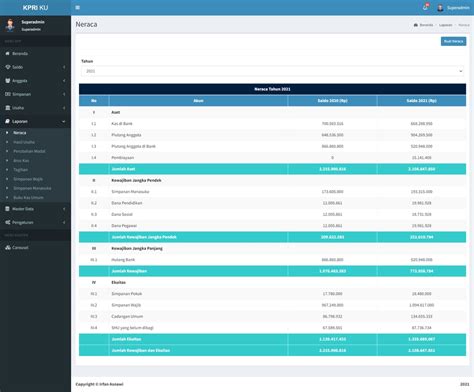Click the Laporan breadcrumb link
Screen dimensions: 474x392
[445, 25]
